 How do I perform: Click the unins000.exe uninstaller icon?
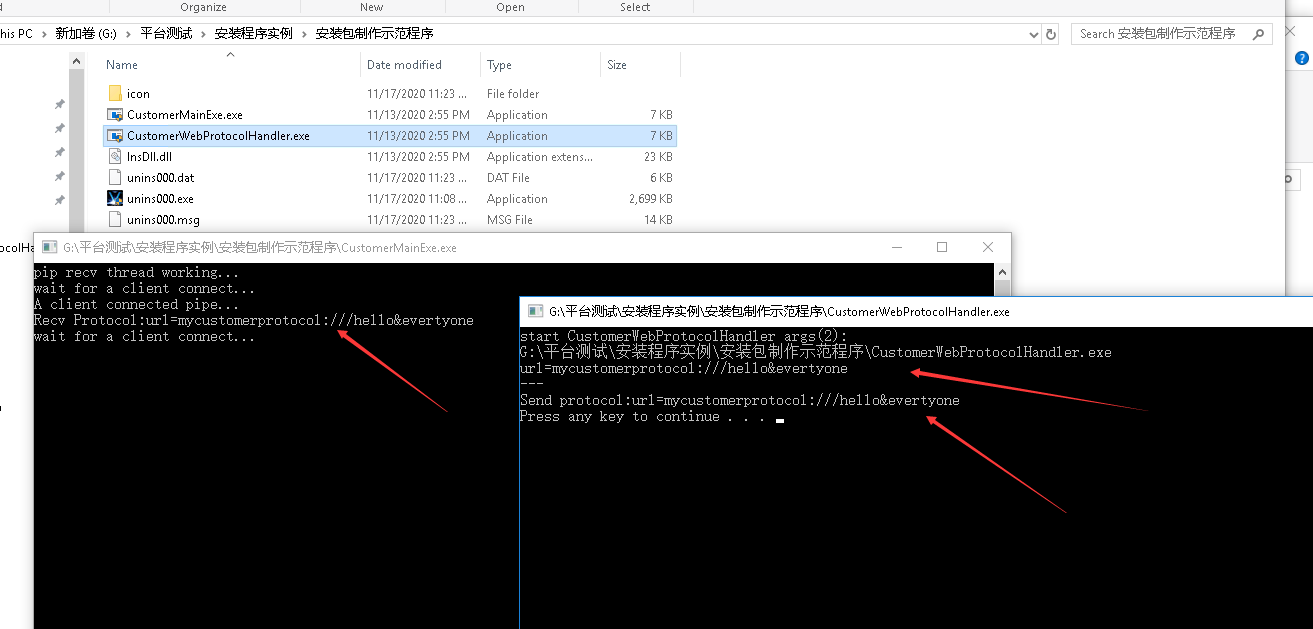pos(115,198)
